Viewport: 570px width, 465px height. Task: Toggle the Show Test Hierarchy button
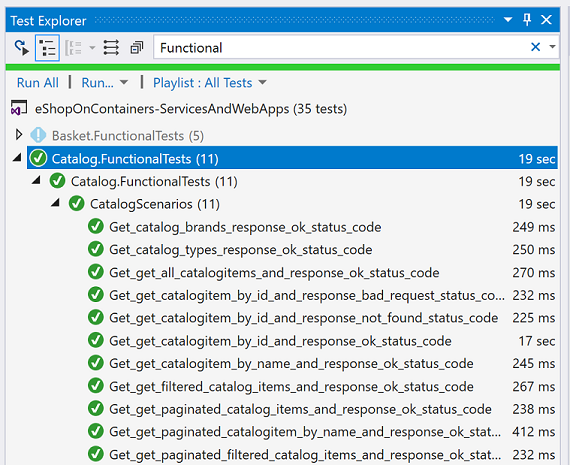point(47,48)
